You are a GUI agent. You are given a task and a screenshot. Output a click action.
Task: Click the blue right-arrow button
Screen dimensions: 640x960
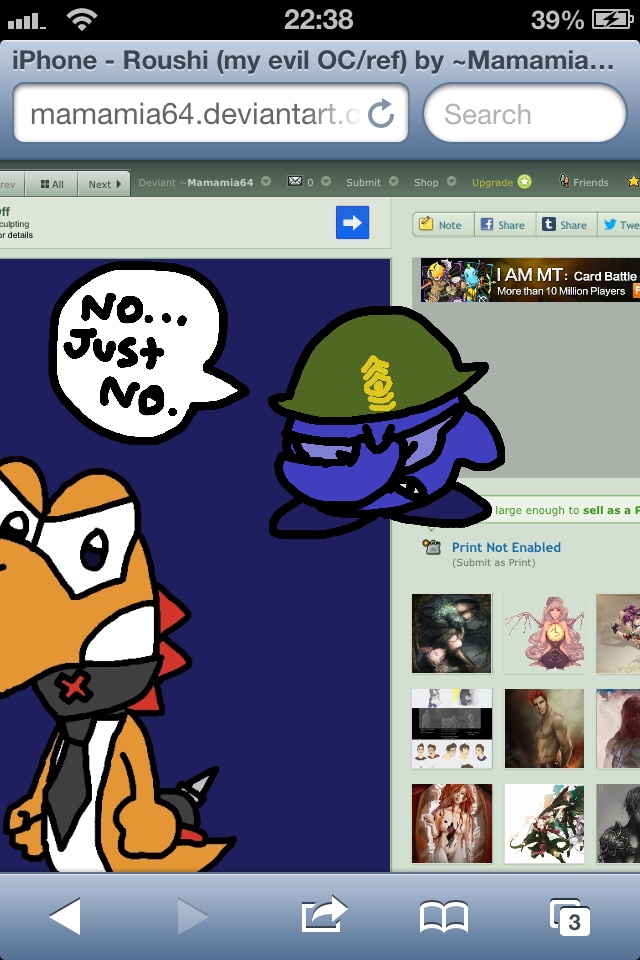(352, 222)
